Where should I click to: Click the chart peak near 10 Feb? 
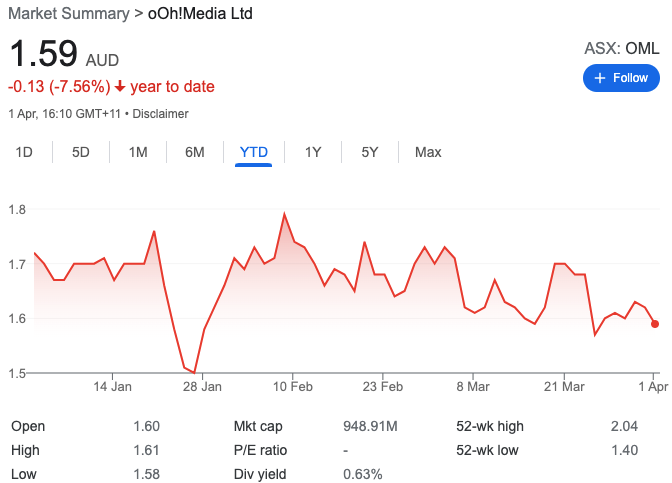285,213
